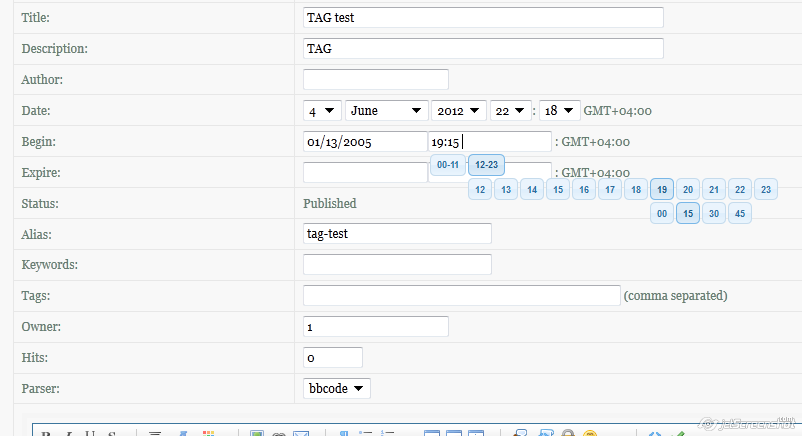This screenshot has width=802, height=436.
Task: Select the 12-23 hour range
Action: point(486,165)
